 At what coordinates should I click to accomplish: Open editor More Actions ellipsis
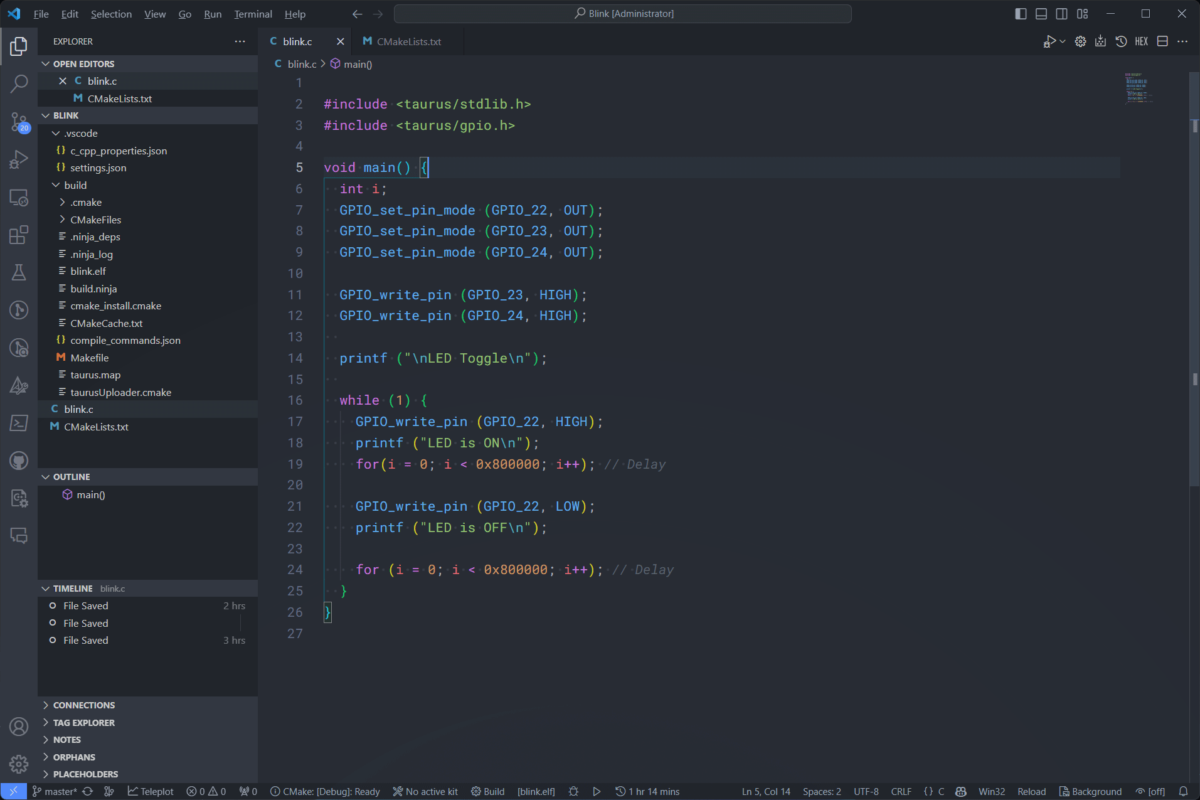coord(1182,42)
